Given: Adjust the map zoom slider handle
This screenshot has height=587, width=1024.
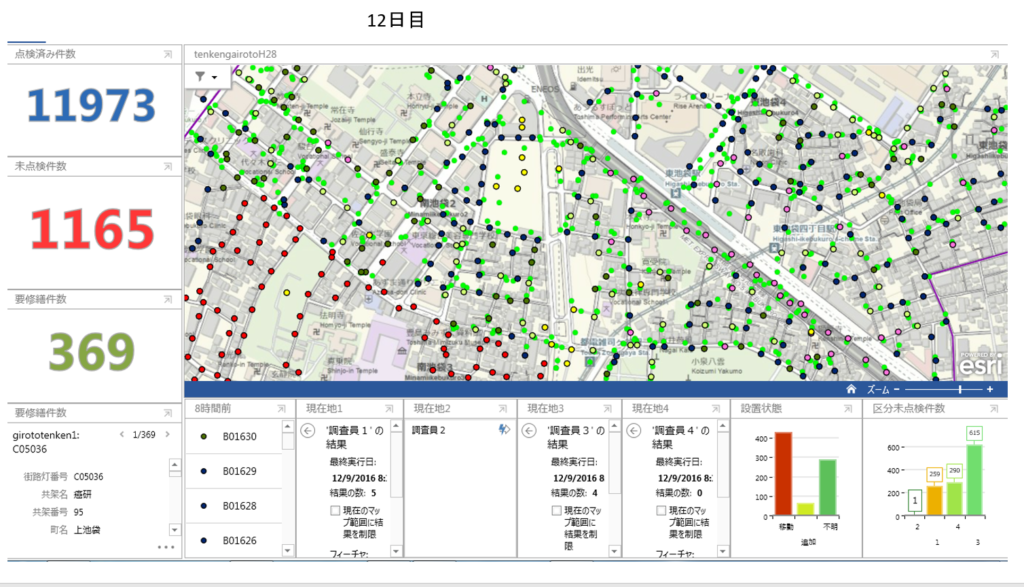Looking at the screenshot, I should 960,390.
